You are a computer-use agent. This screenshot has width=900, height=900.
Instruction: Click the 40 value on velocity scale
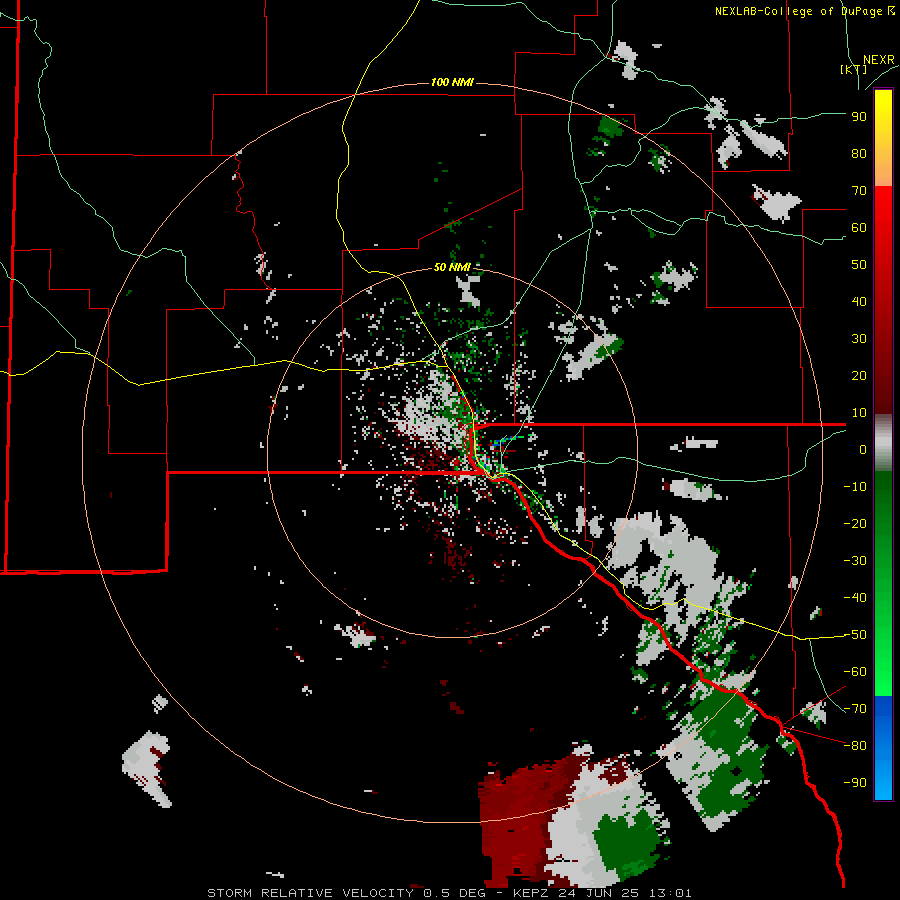pyautogui.click(x=859, y=301)
